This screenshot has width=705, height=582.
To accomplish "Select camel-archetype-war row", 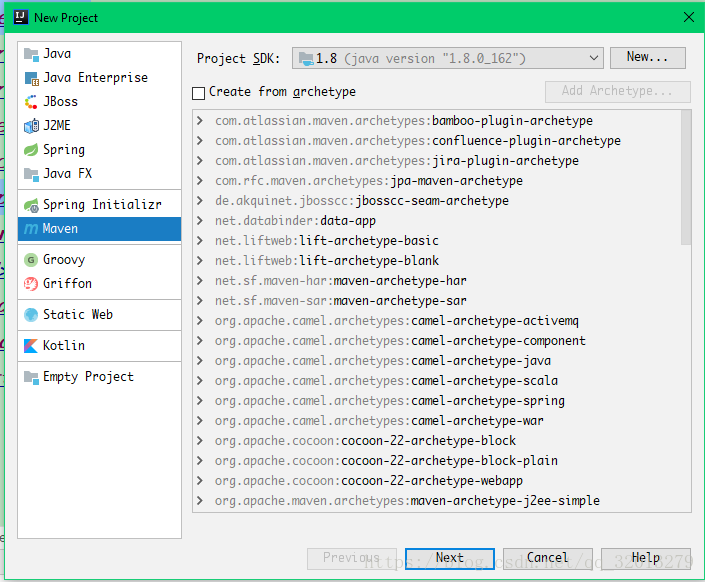I will pos(436,421).
